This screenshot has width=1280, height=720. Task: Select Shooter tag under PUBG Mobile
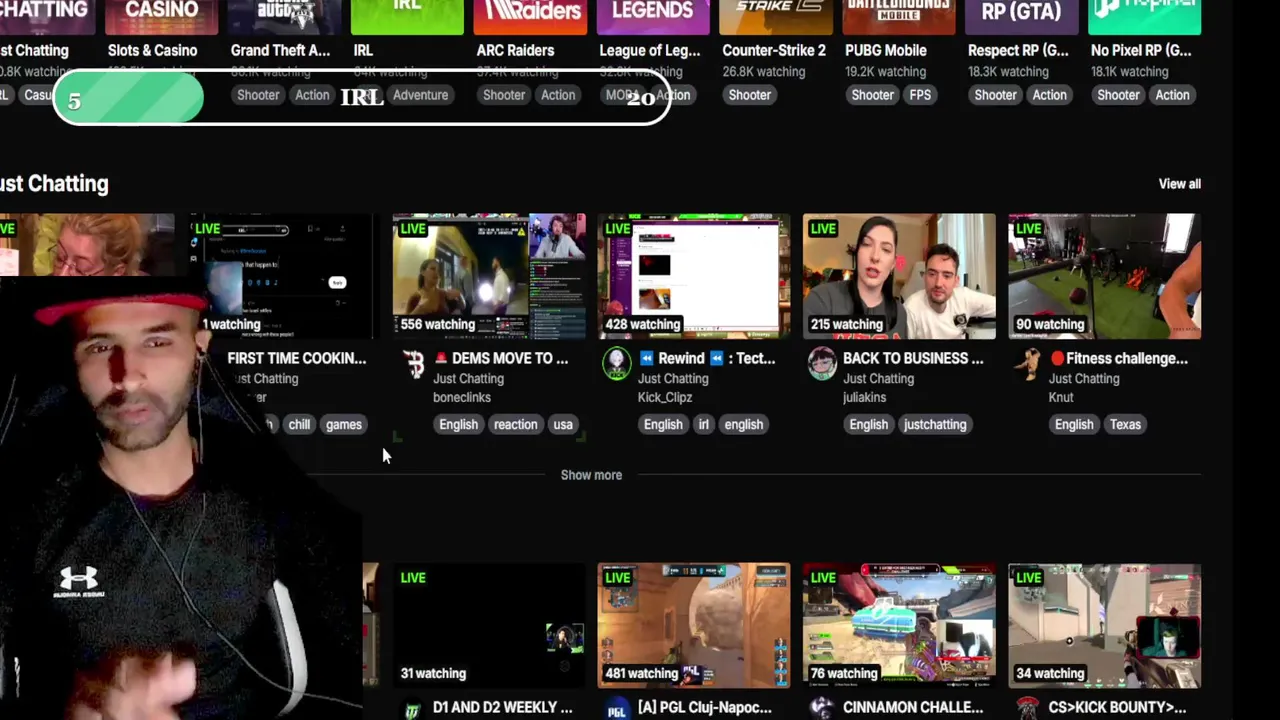tap(872, 95)
